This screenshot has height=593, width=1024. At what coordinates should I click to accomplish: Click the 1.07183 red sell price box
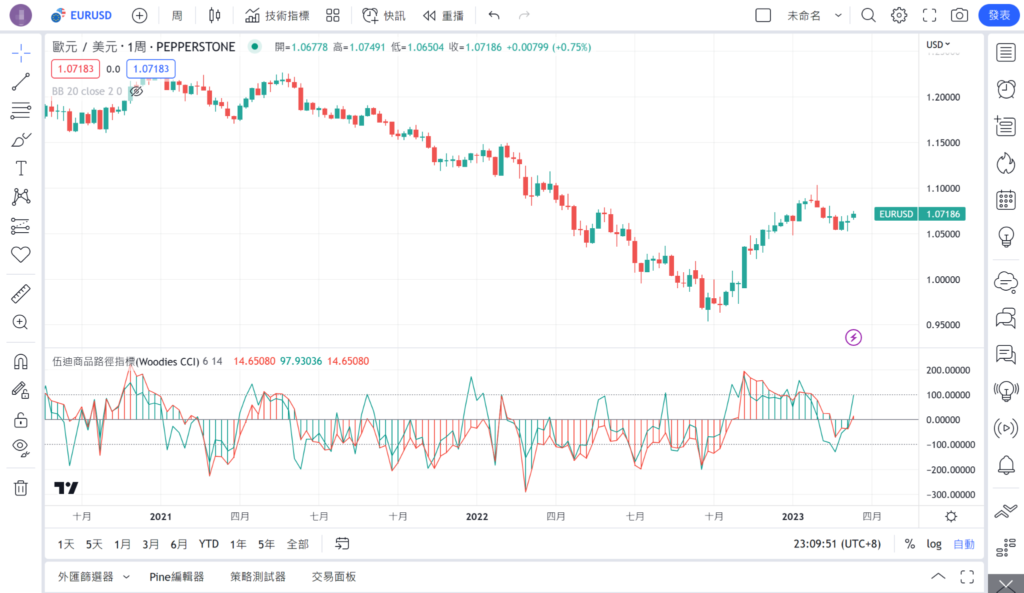tap(76, 69)
